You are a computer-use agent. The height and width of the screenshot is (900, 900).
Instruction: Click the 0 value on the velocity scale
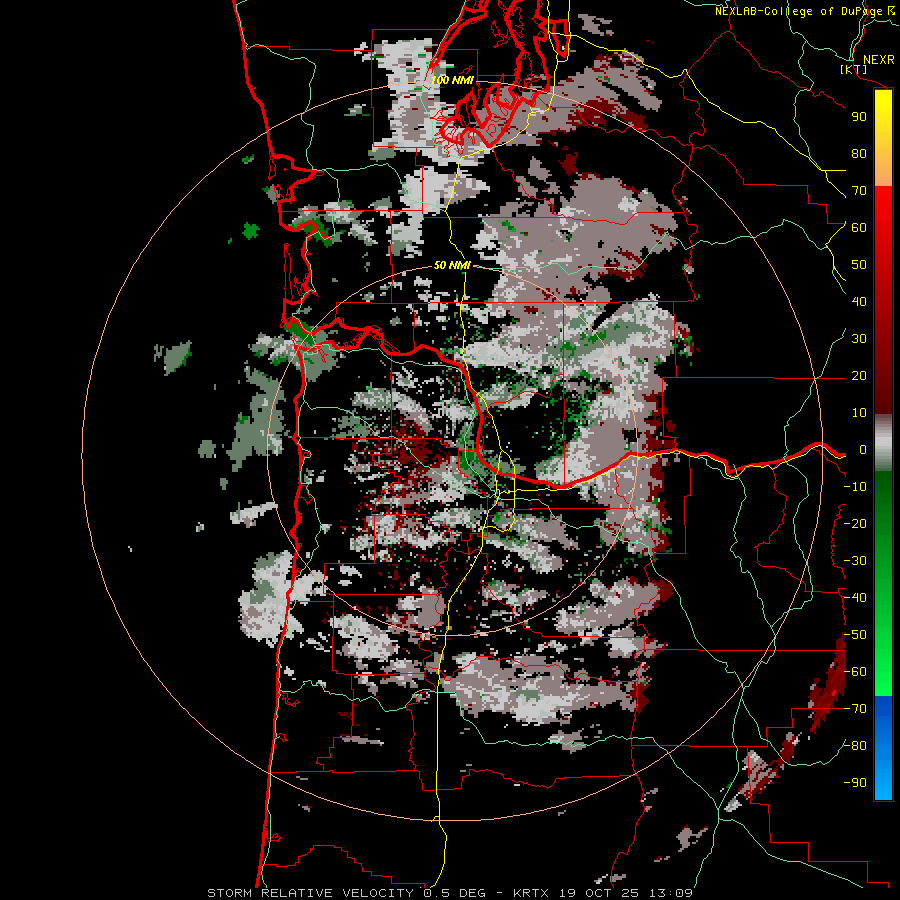[863, 450]
